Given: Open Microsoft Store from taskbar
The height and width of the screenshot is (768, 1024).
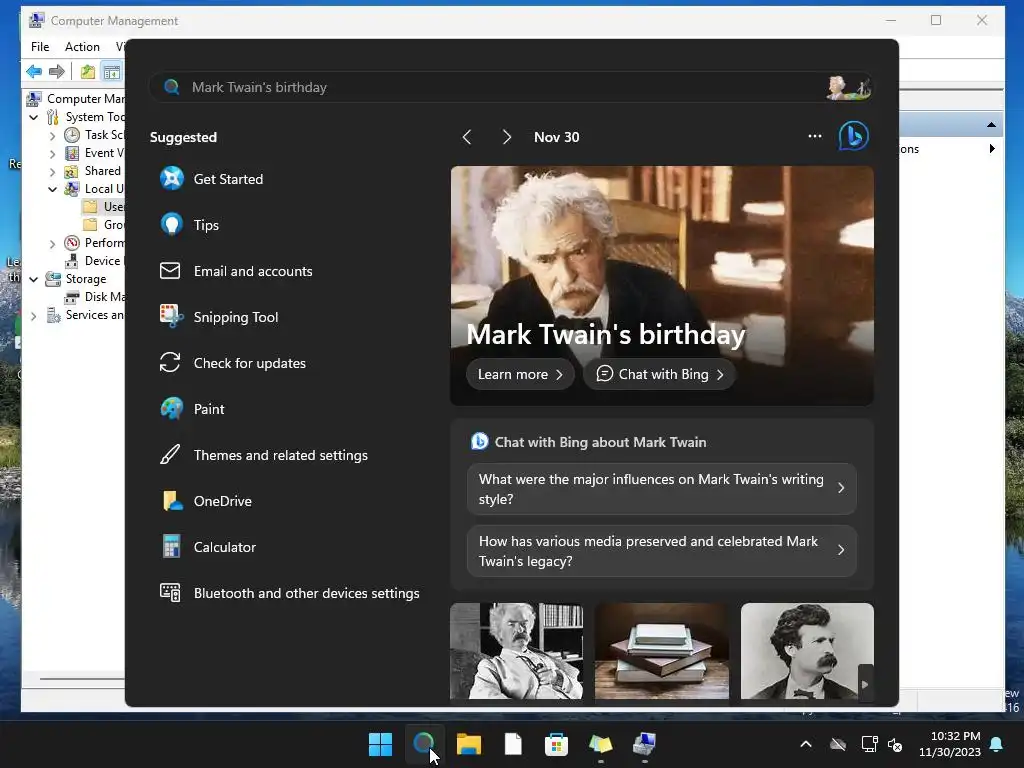Looking at the screenshot, I should [x=556, y=744].
